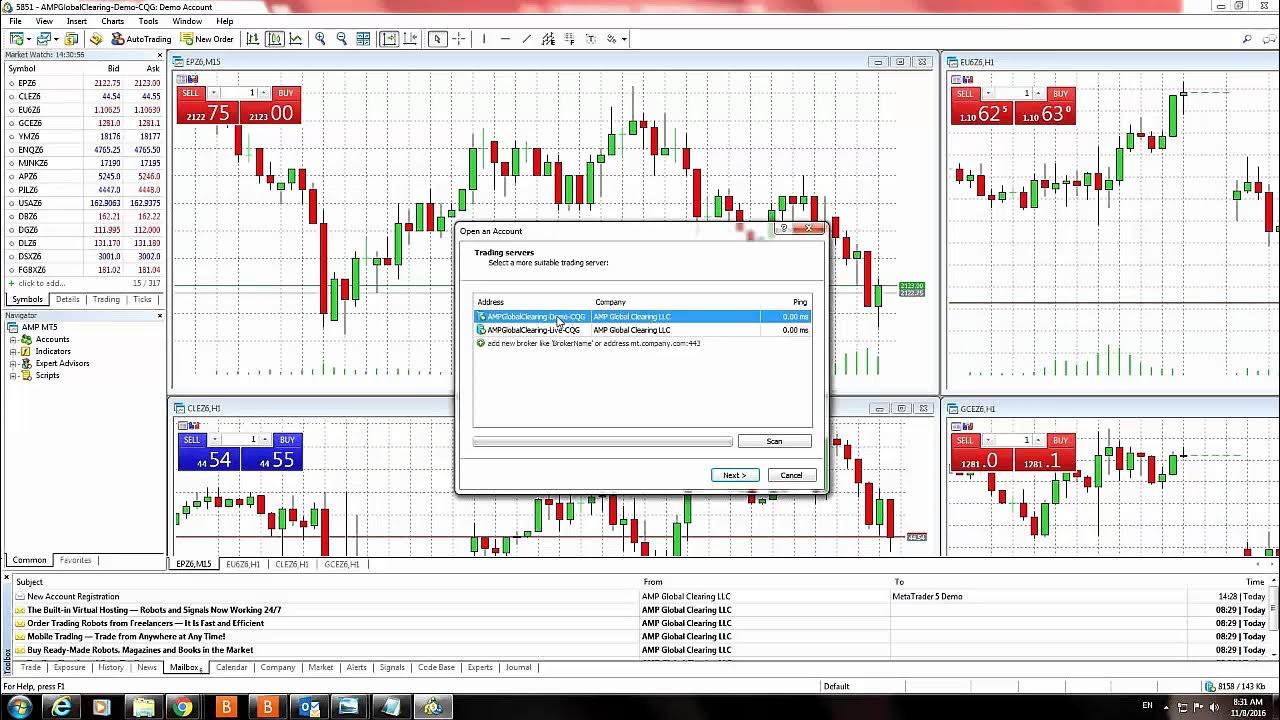Open graphical objects dropdown arrow

(x=624, y=39)
